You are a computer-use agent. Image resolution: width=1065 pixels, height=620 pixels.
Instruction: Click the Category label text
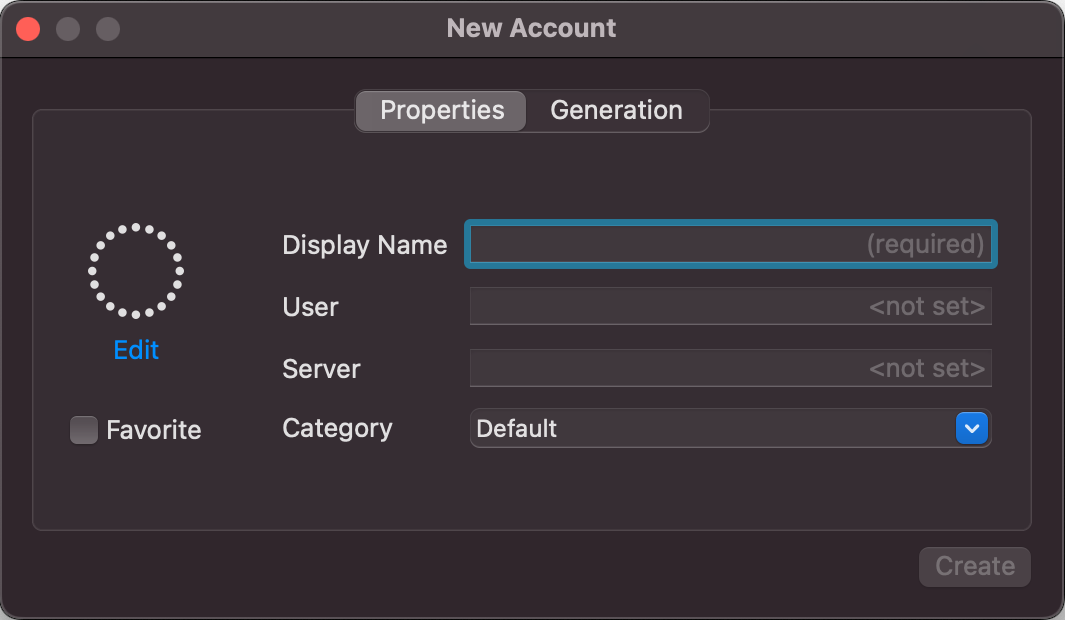coord(337,428)
